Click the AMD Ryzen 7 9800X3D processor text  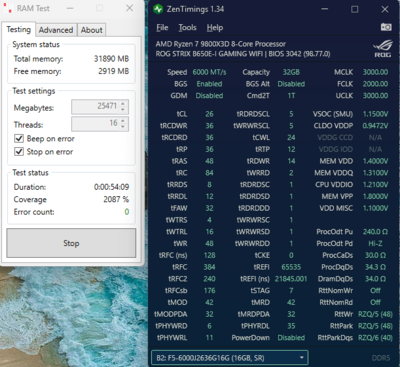click(221, 44)
